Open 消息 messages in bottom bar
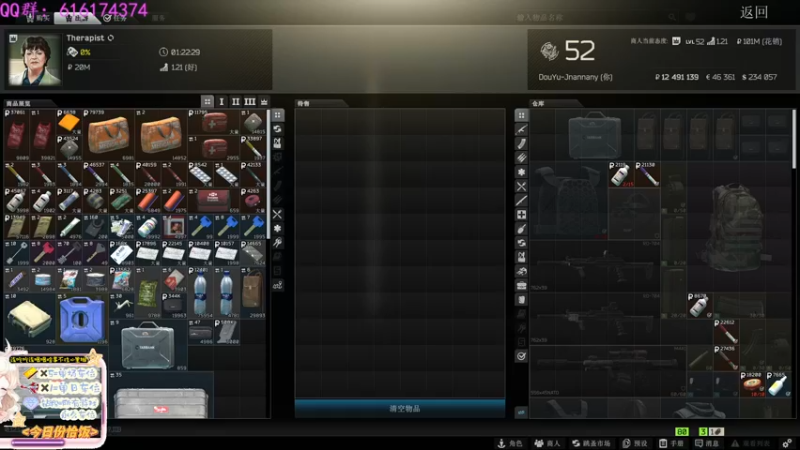 (x=708, y=443)
